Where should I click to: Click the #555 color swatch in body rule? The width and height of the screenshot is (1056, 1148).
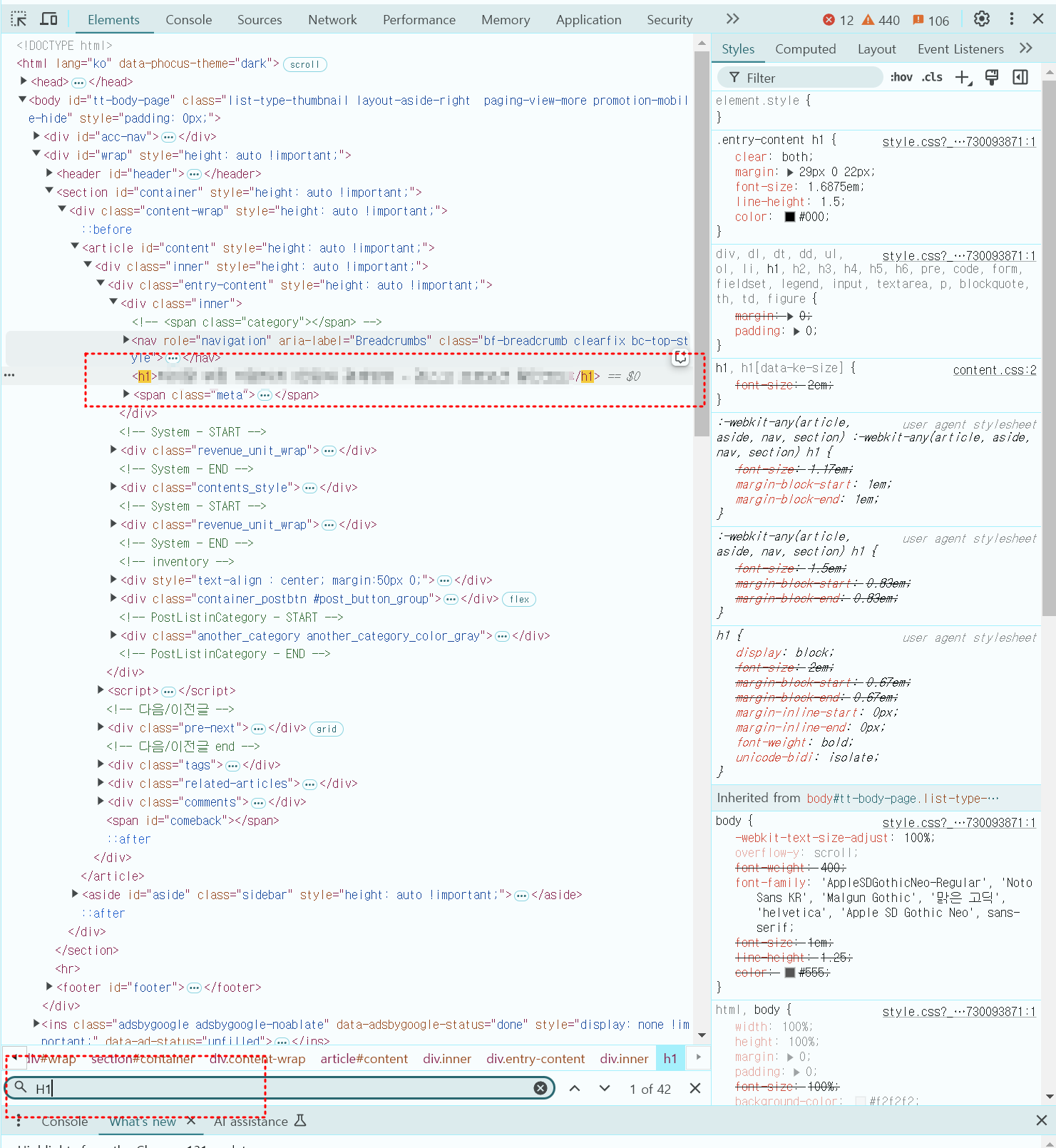789,973
